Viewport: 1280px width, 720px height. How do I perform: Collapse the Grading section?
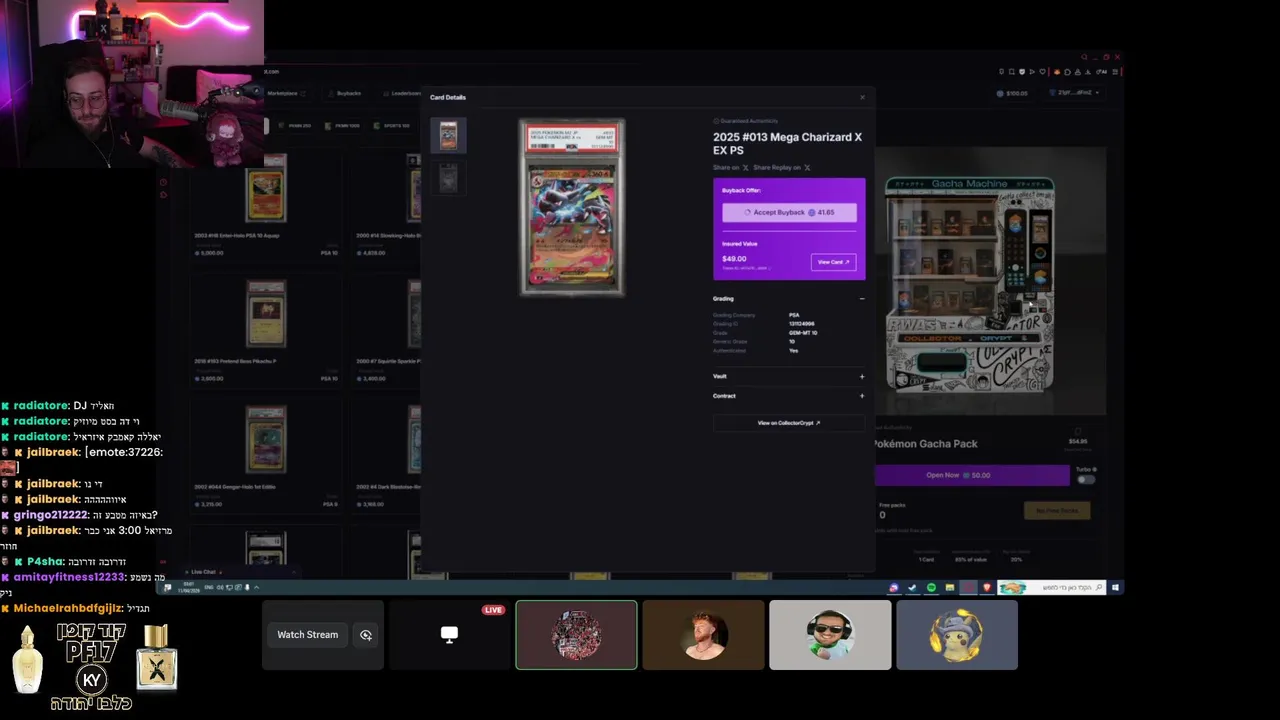point(862,298)
